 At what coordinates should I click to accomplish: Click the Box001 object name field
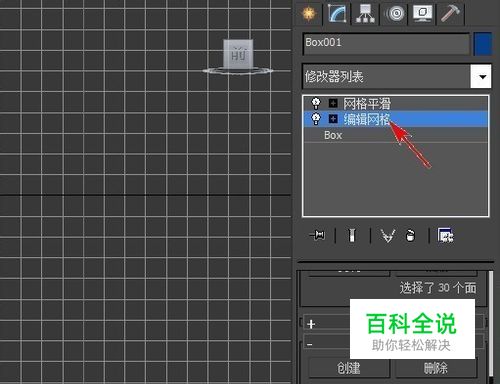click(x=386, y=43)
